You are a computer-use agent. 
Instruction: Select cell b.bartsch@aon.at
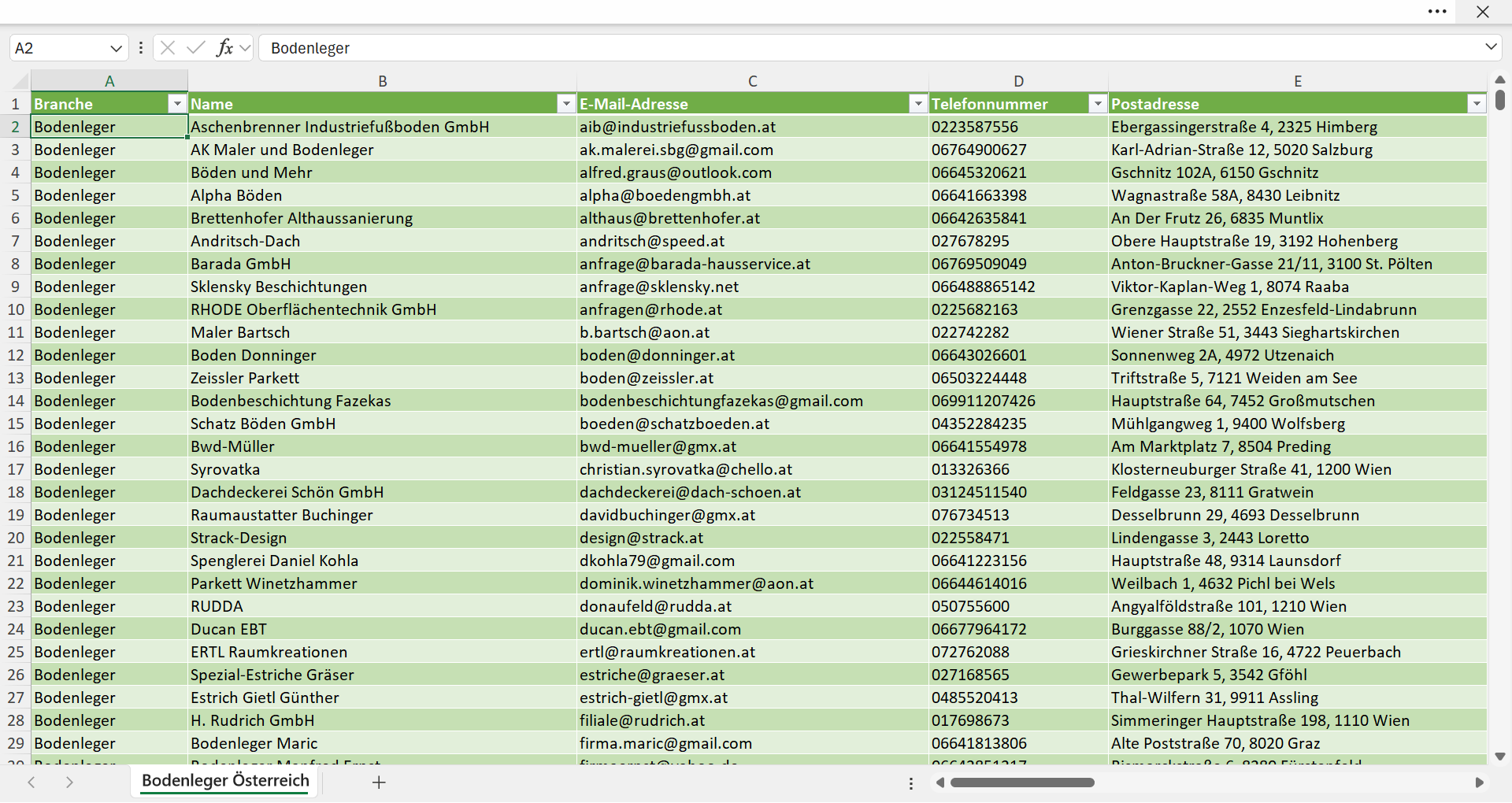click(x=753, y=332)
